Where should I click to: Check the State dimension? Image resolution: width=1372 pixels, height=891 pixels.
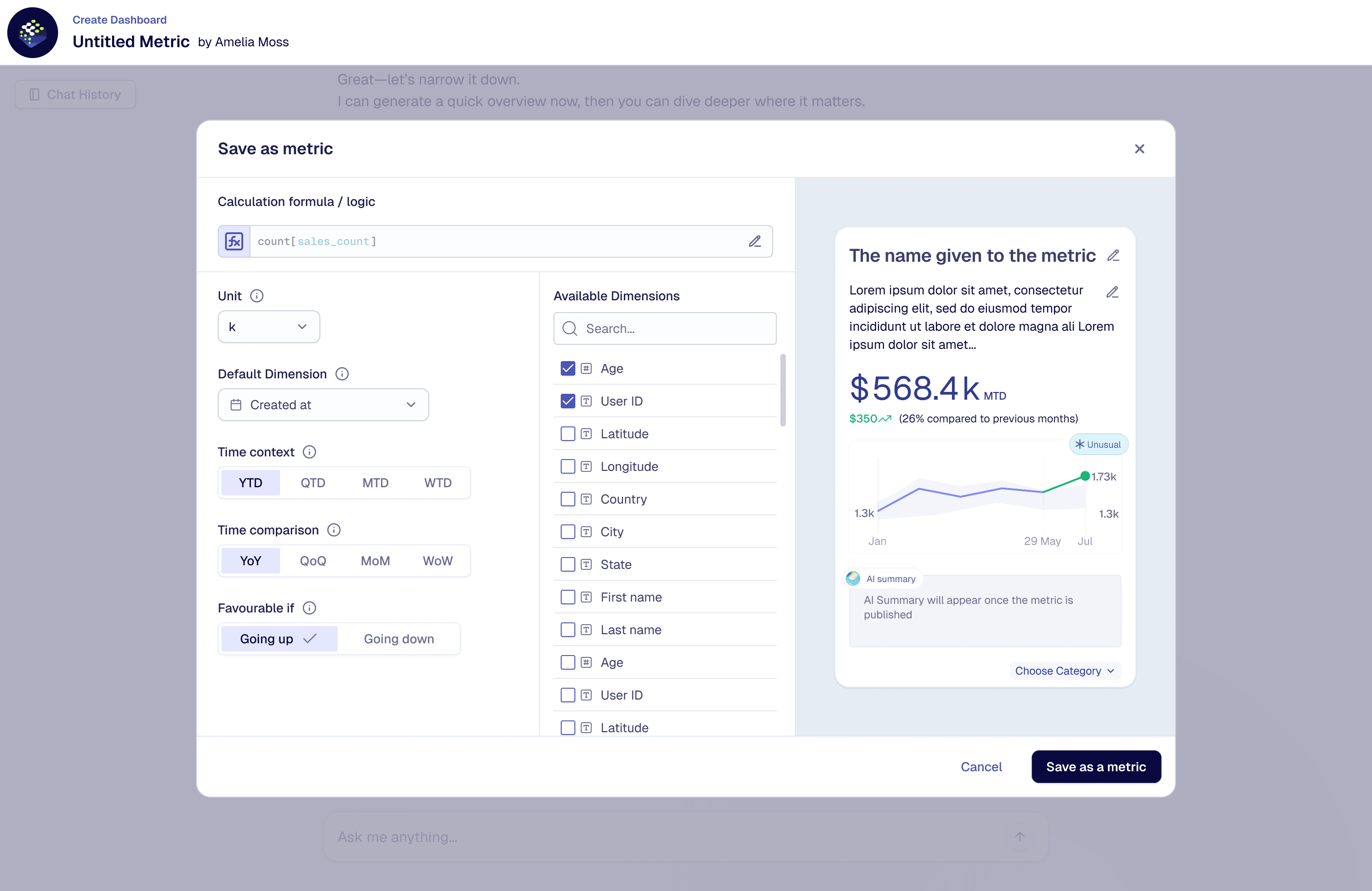(568, 564)
